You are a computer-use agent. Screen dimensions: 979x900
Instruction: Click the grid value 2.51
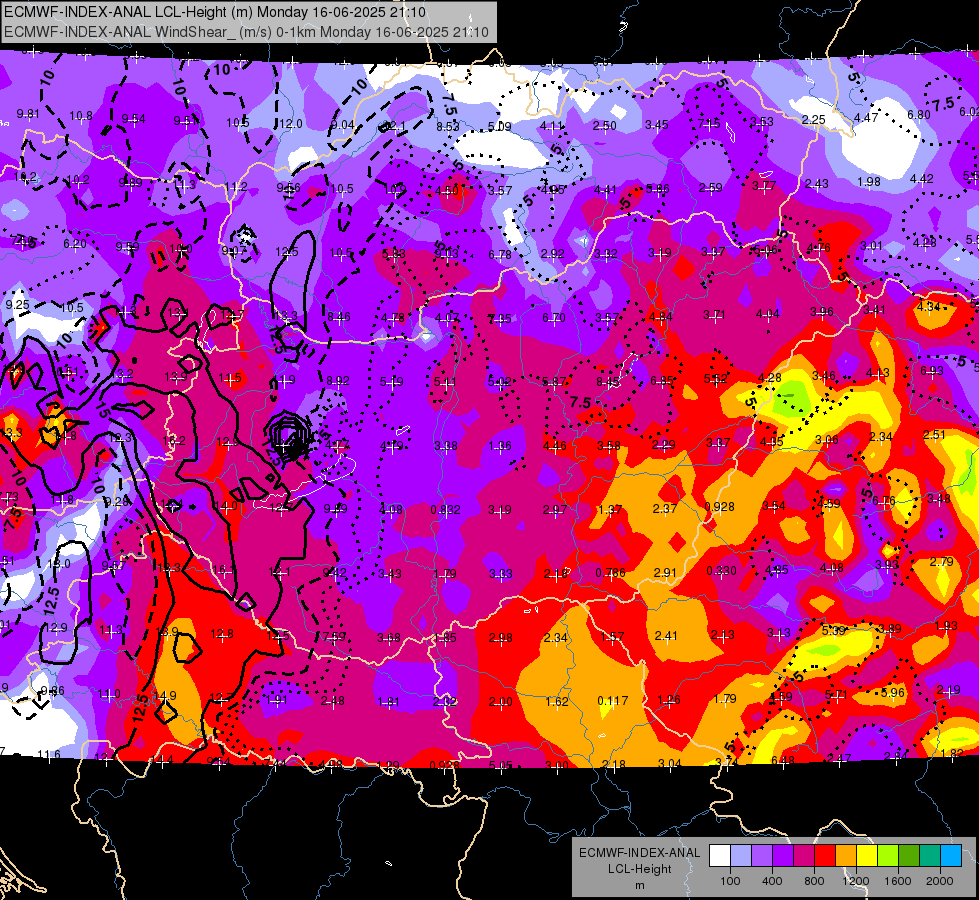(934, 435)
